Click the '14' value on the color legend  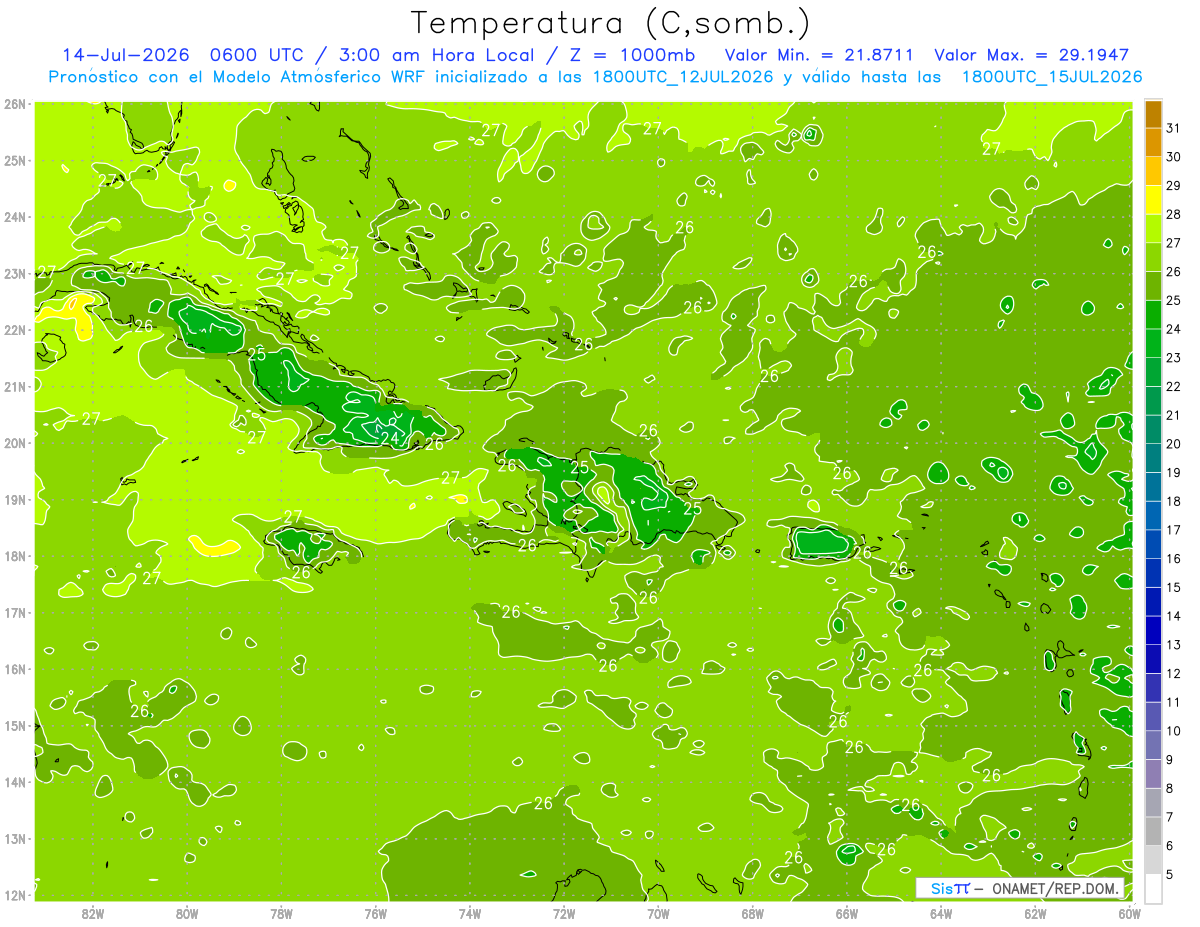click(1174, 616)
